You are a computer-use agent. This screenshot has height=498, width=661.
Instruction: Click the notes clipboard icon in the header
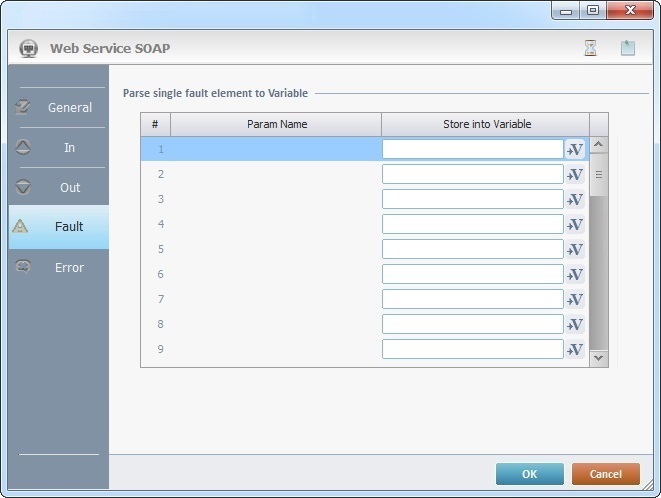(627, 48)
